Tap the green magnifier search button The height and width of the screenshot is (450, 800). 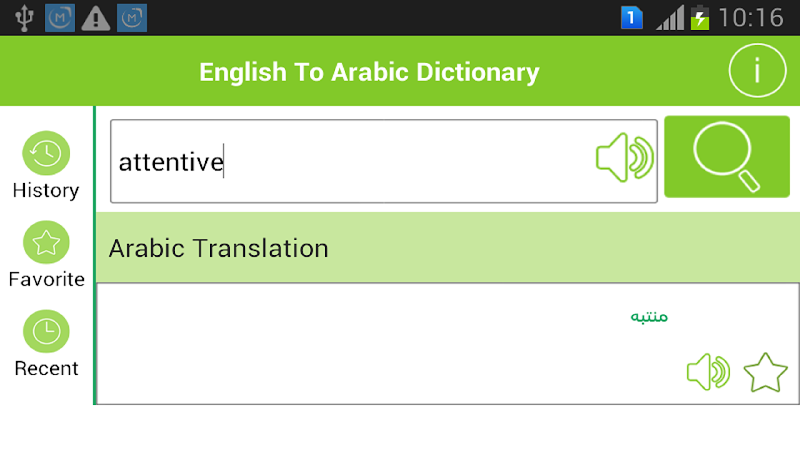pos(726,157)
